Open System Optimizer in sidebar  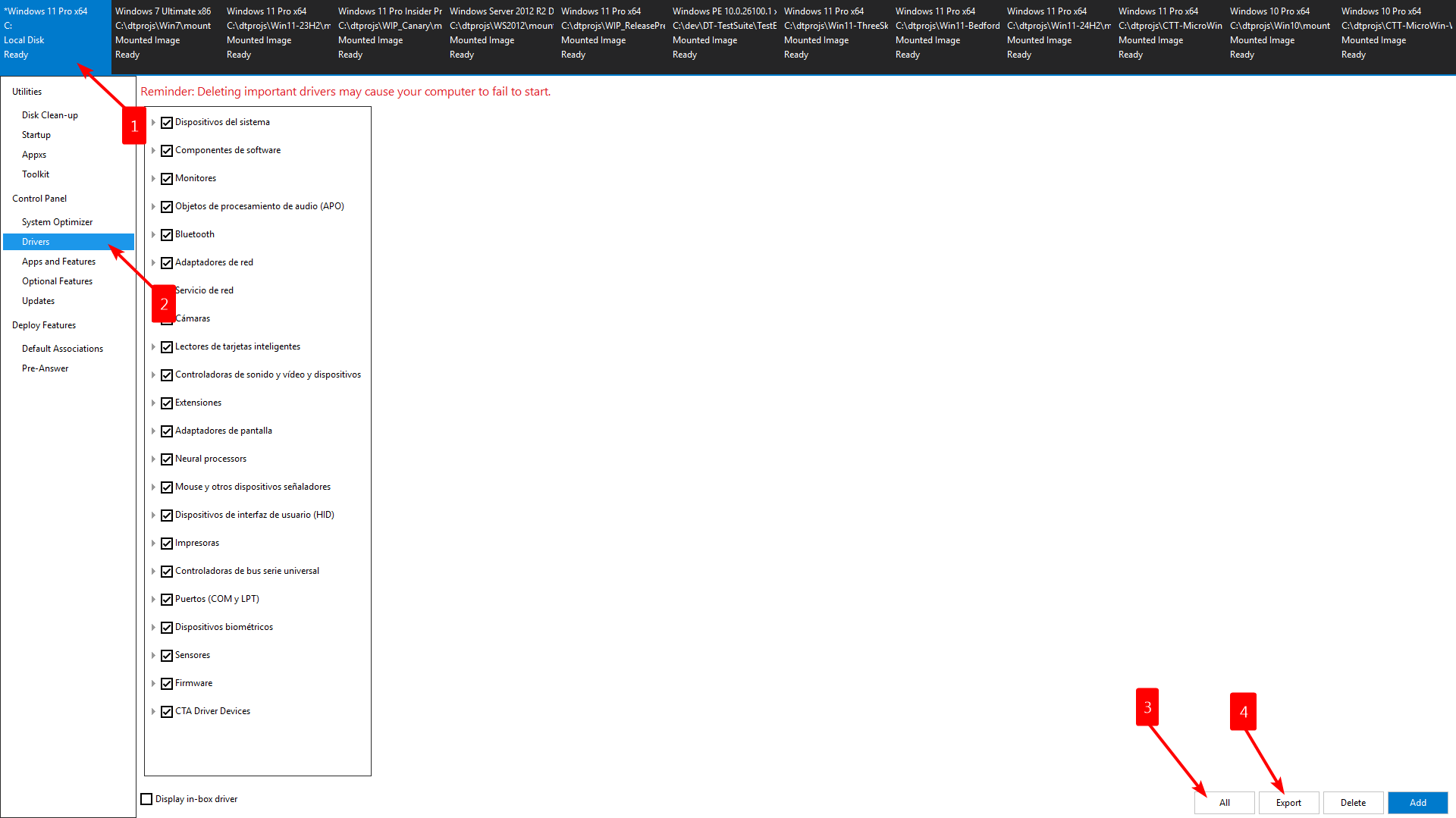[57, 222]
